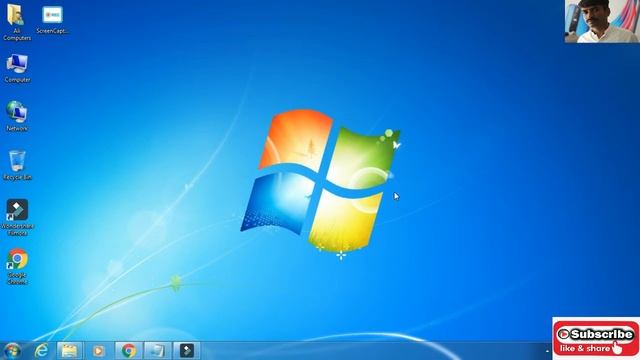Select the Recycle Bin icon

pos(17,165)
